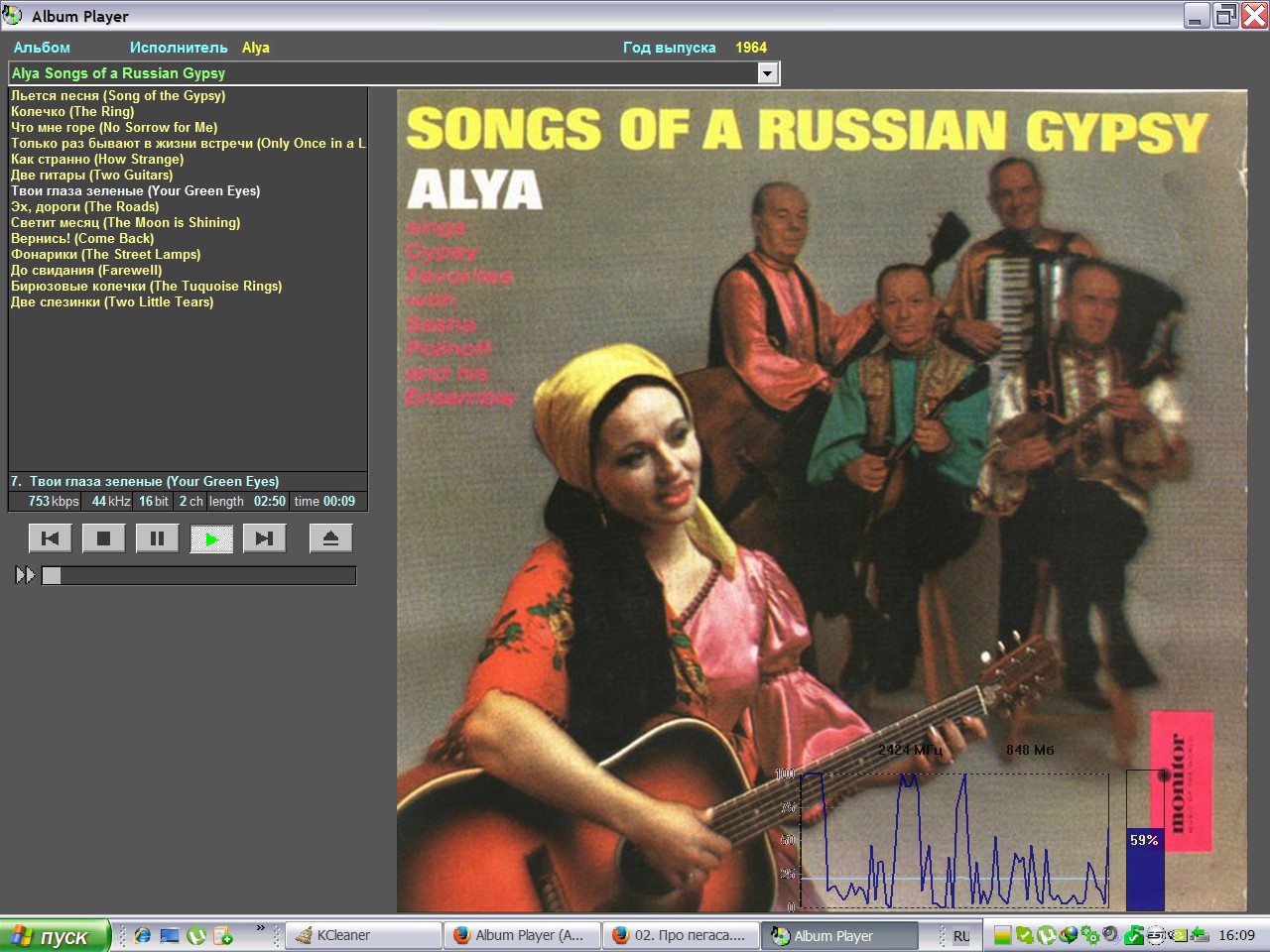Click the NVIDIA tray icon
Screen dimensions: 1270x952
[x=1178, y=935]
